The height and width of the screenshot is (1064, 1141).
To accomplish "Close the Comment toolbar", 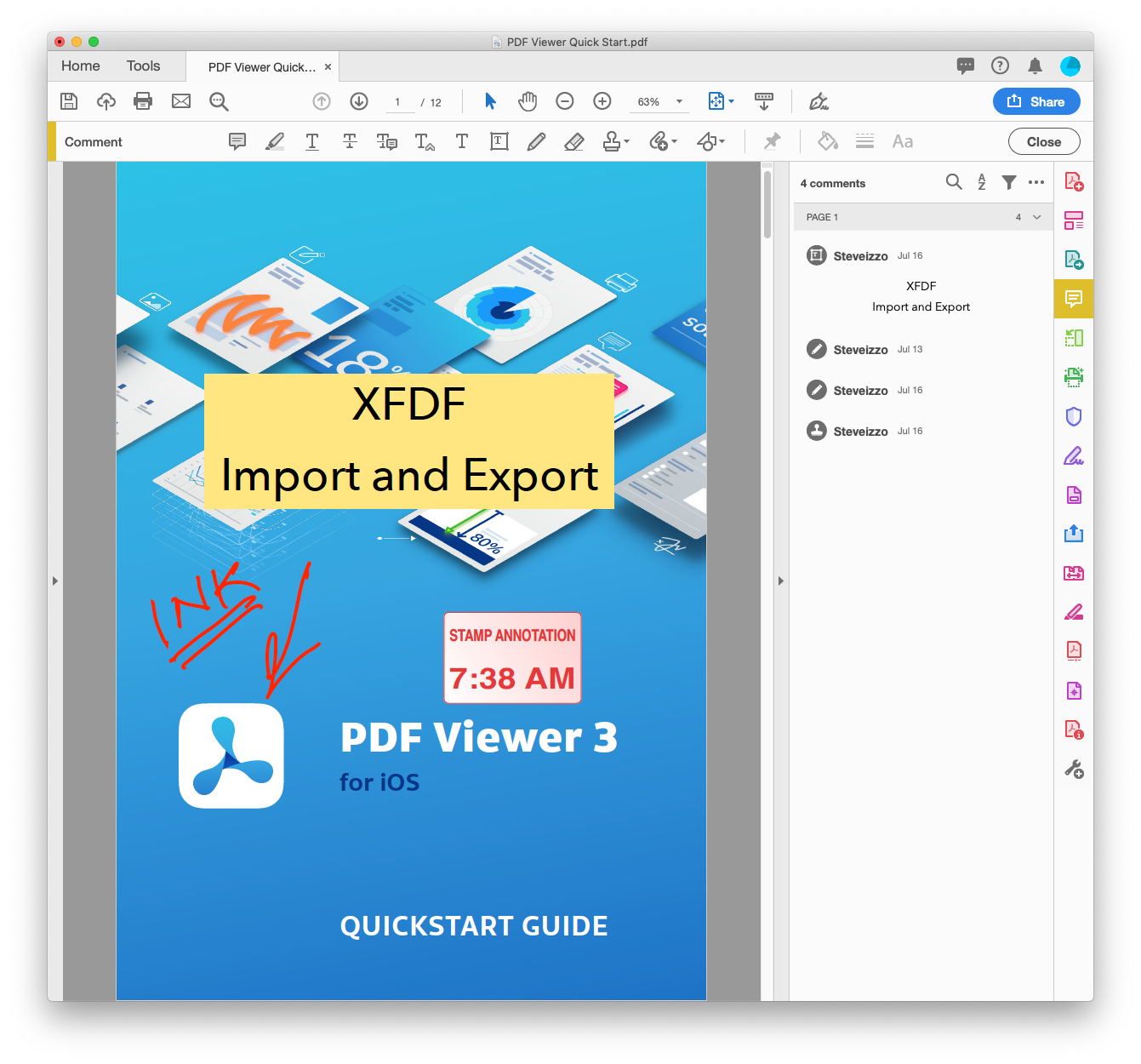I will coord(1043,141).
